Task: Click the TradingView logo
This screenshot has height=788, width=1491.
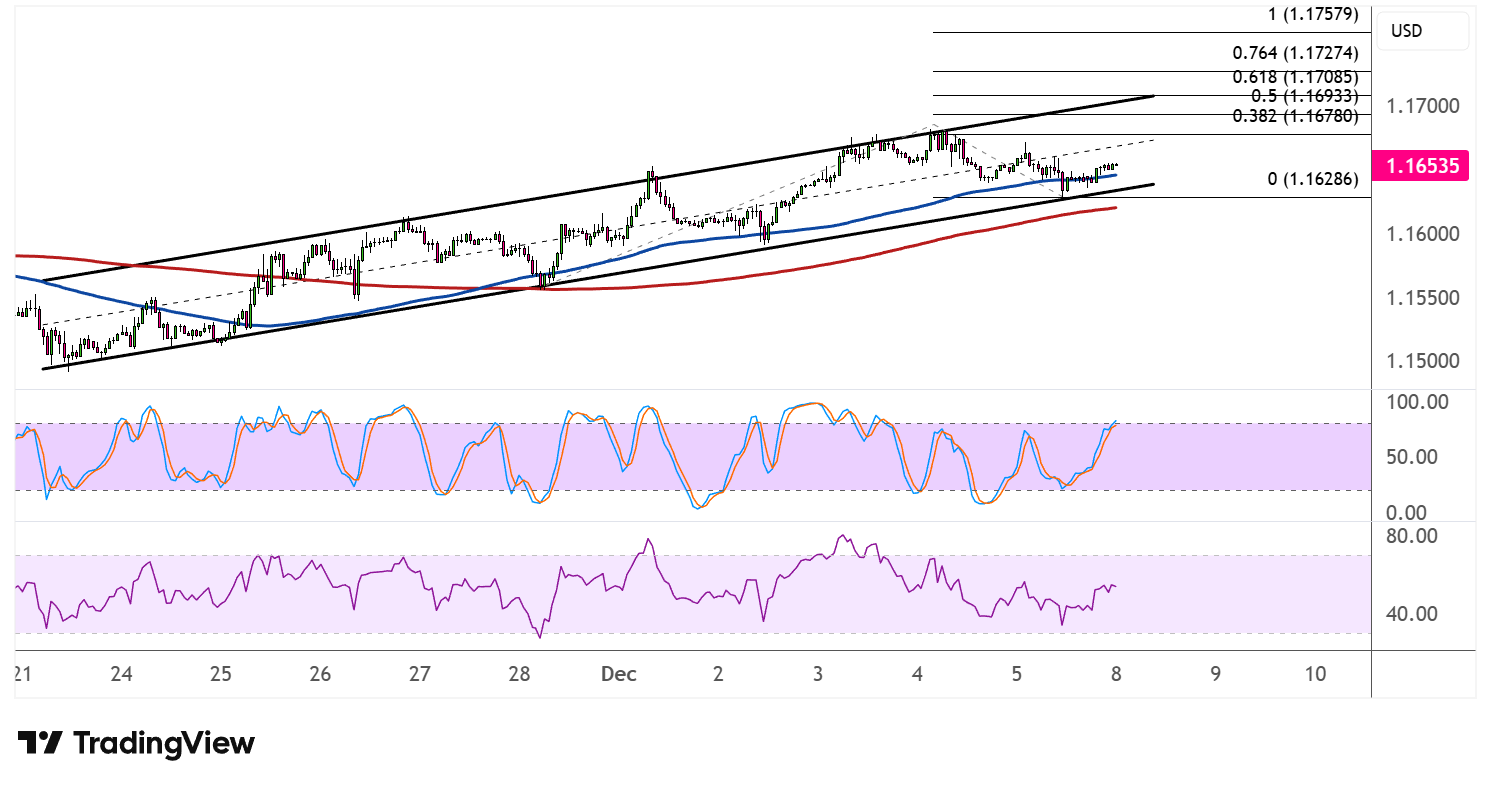Action: [x=136, y=743]
